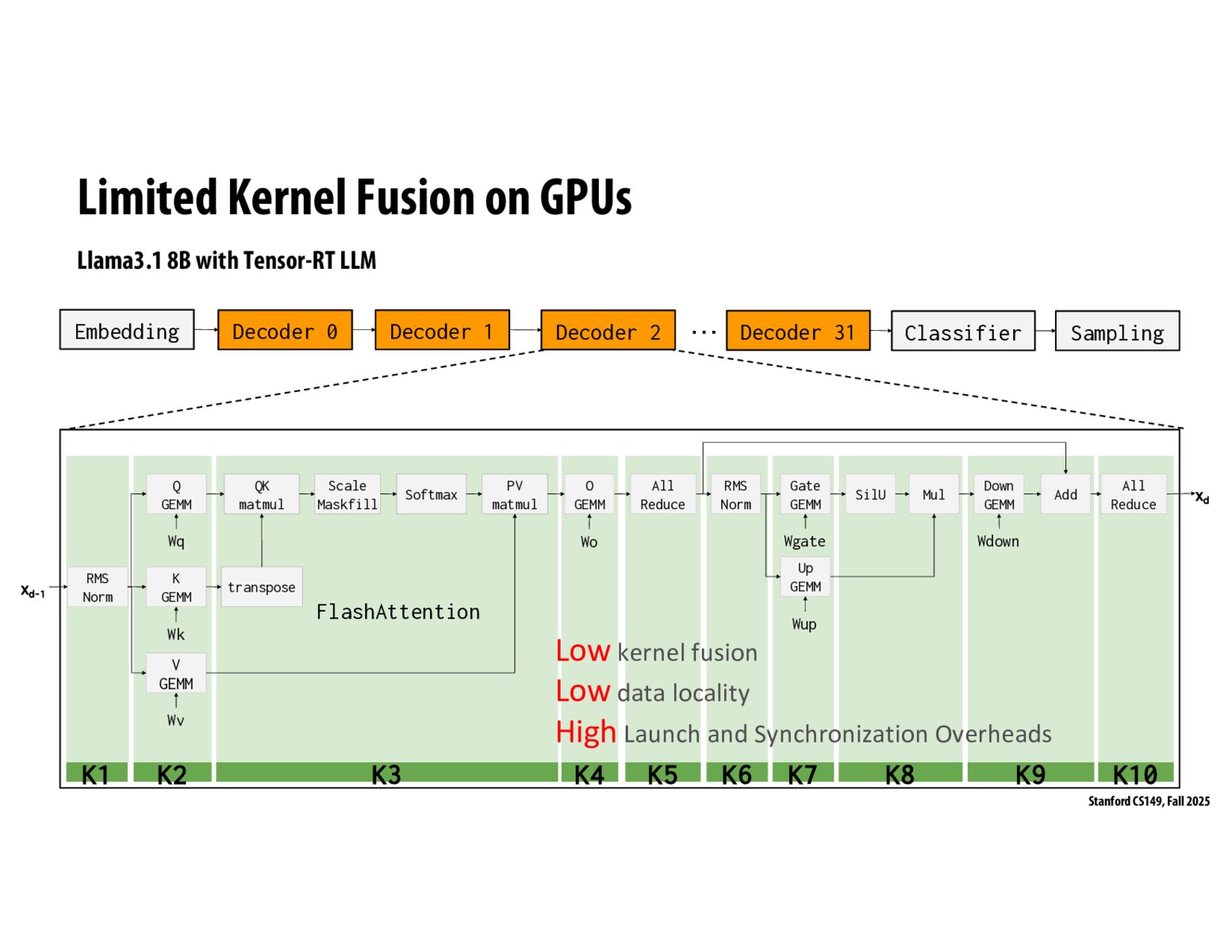1232x952 pixels.
Task: Select the transpose operation box
Action: point(261,587)
